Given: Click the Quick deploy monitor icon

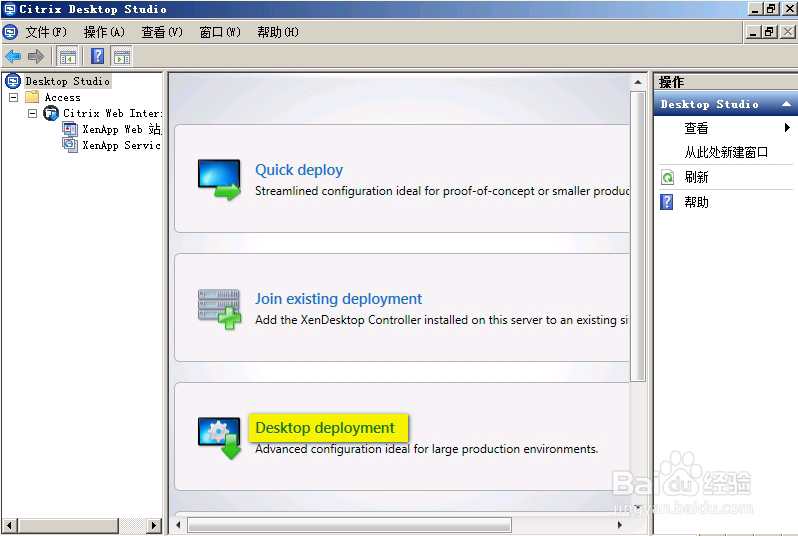Looking at the screenshot, I should [x=219, y=179].
